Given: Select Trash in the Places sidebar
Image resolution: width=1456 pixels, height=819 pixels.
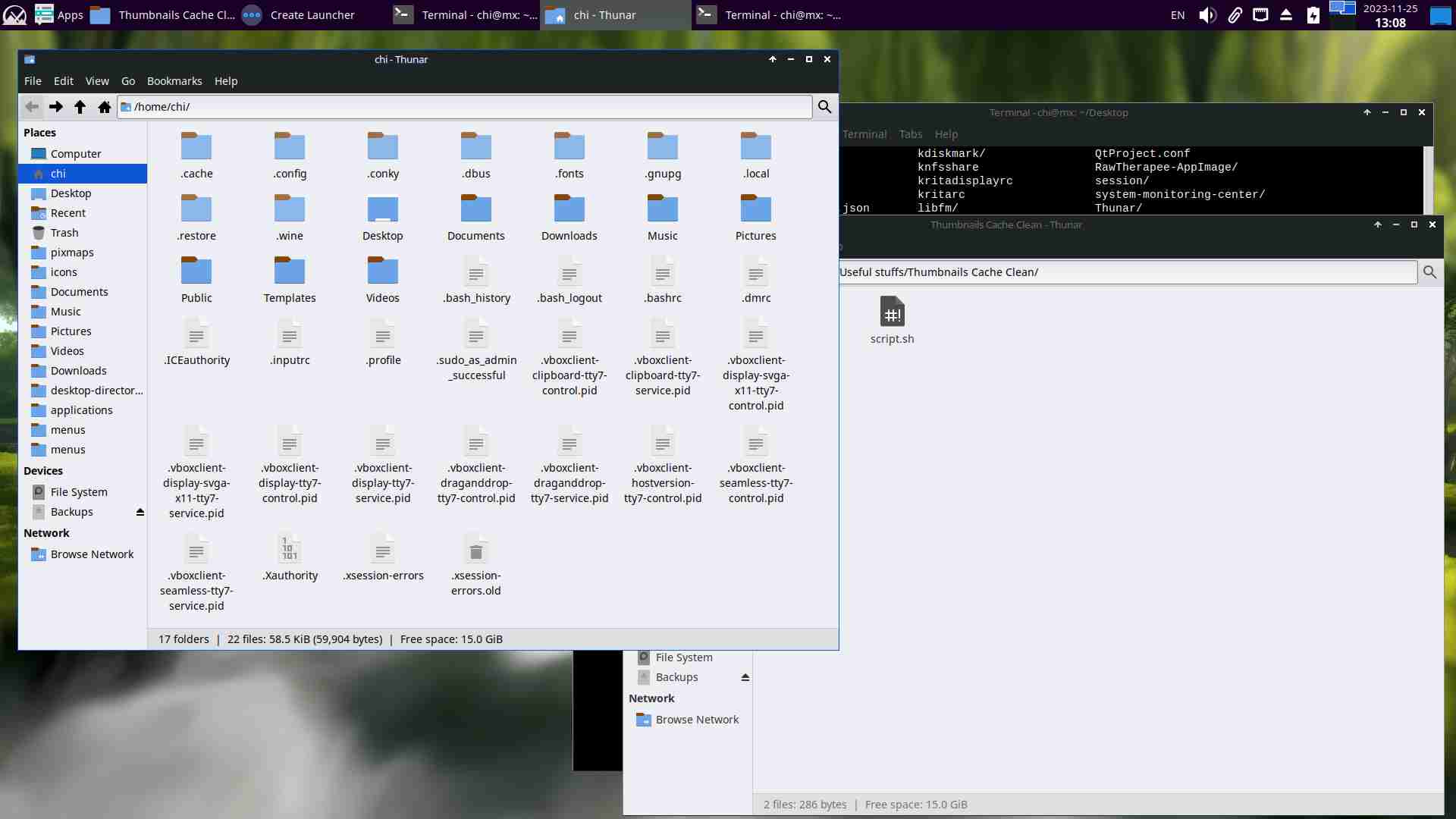Looking at the screenshot, I should pyautogui.click(x=64, y=233).
